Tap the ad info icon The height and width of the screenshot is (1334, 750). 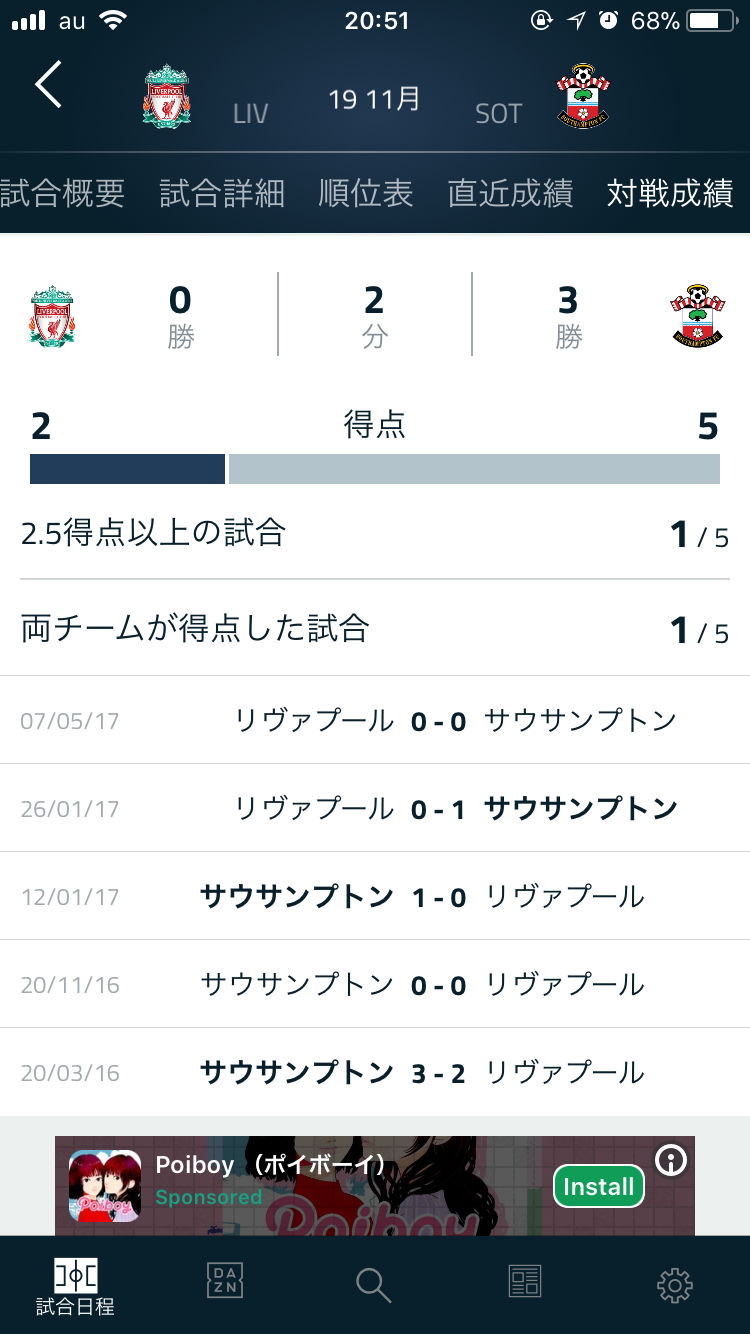(x=671, y=1160)
